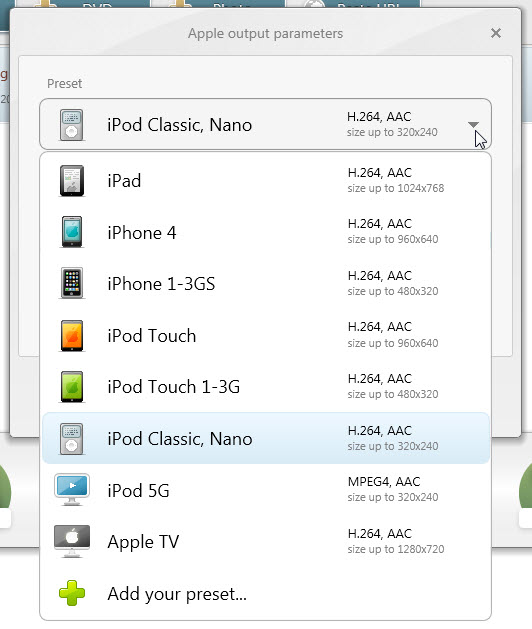Select the iPad tablet icon
532x629 pixels.
(72, 181)
